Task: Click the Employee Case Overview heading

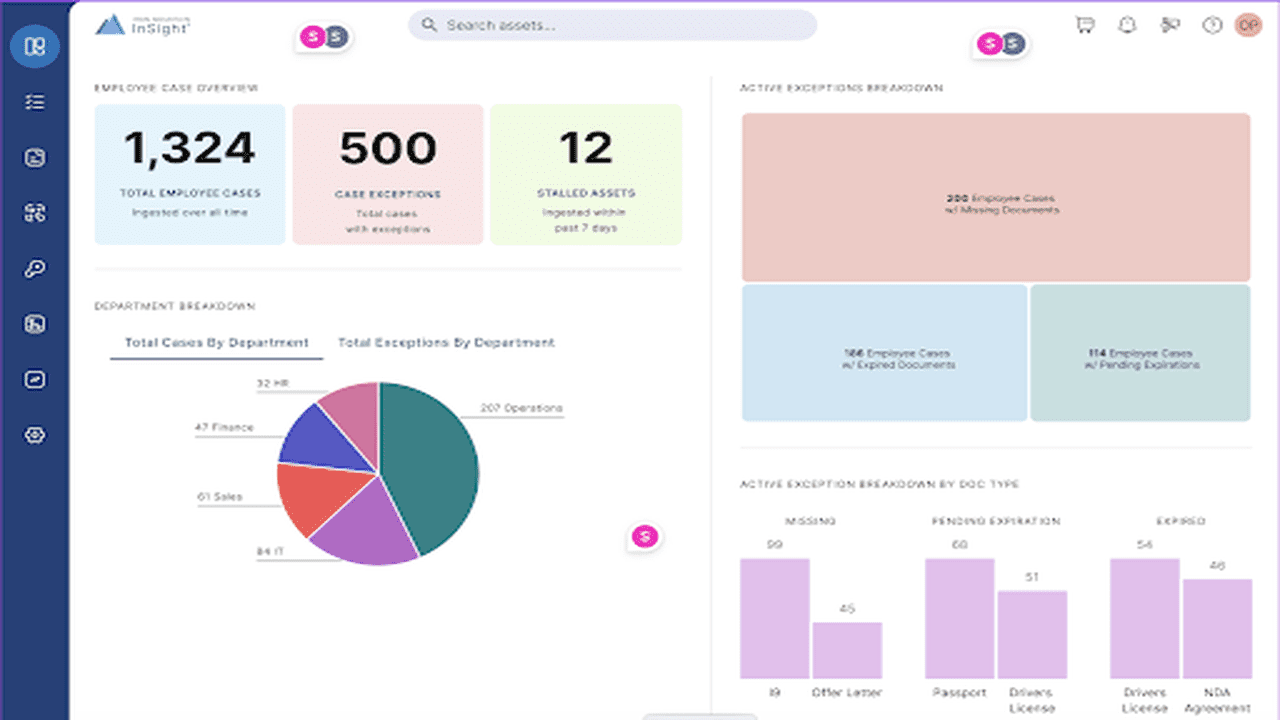Action: (x=176, y=88)
